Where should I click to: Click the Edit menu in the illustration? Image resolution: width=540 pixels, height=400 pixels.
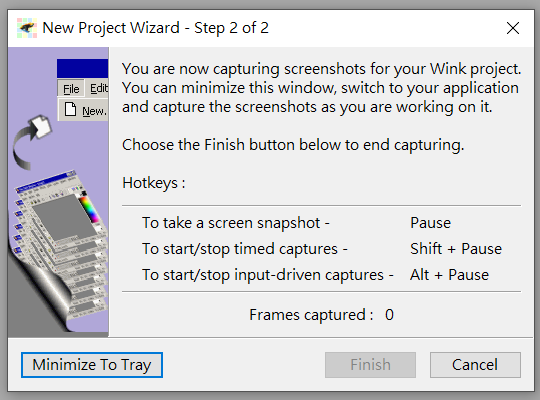(99, 89)
